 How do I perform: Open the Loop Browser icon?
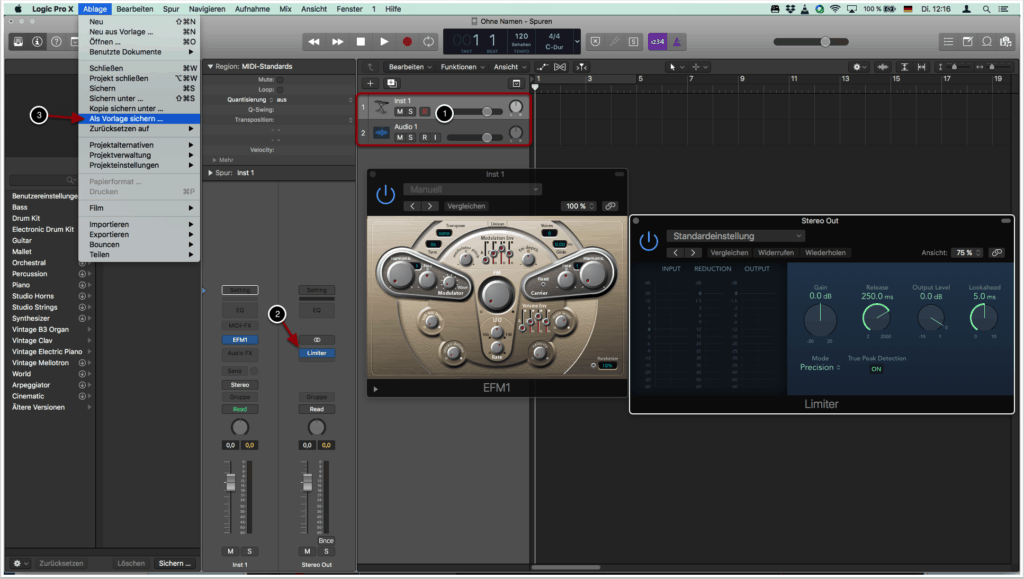(988, 42)
